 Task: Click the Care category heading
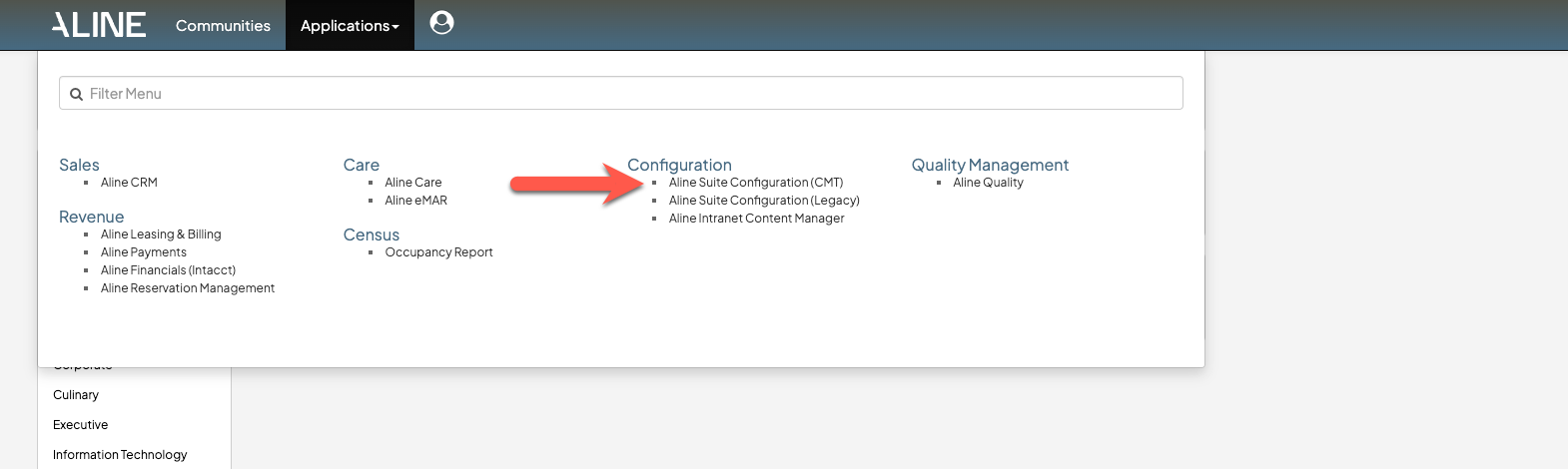point(362,165)
